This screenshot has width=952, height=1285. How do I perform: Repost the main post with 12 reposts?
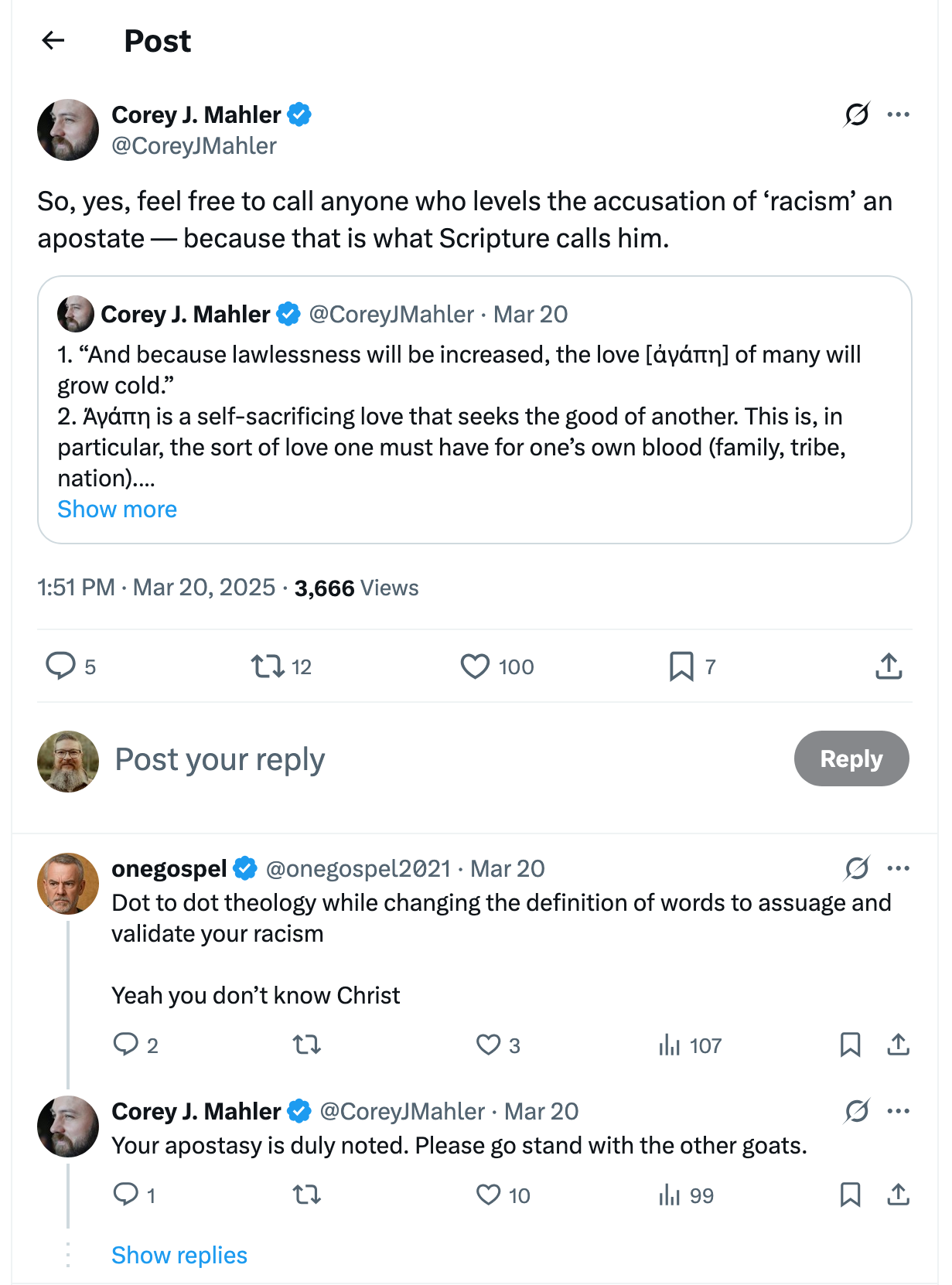click(x=268, y=666)
